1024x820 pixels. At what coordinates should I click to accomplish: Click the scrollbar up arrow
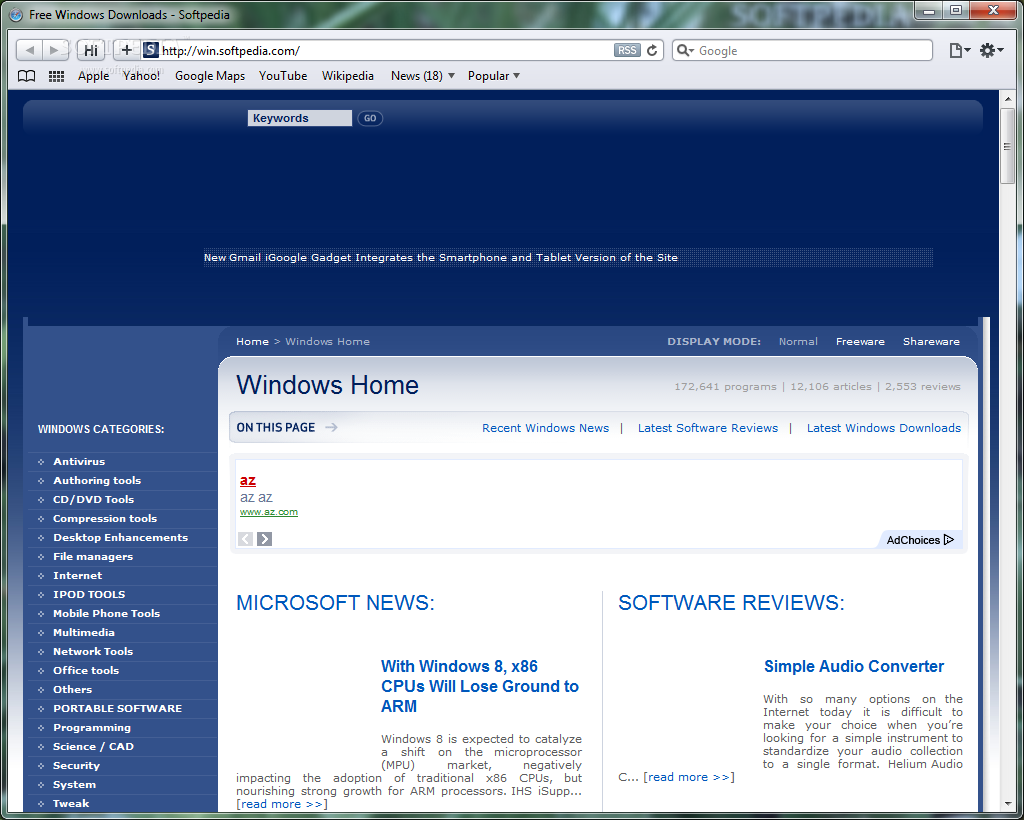(x=1007, y=99)
